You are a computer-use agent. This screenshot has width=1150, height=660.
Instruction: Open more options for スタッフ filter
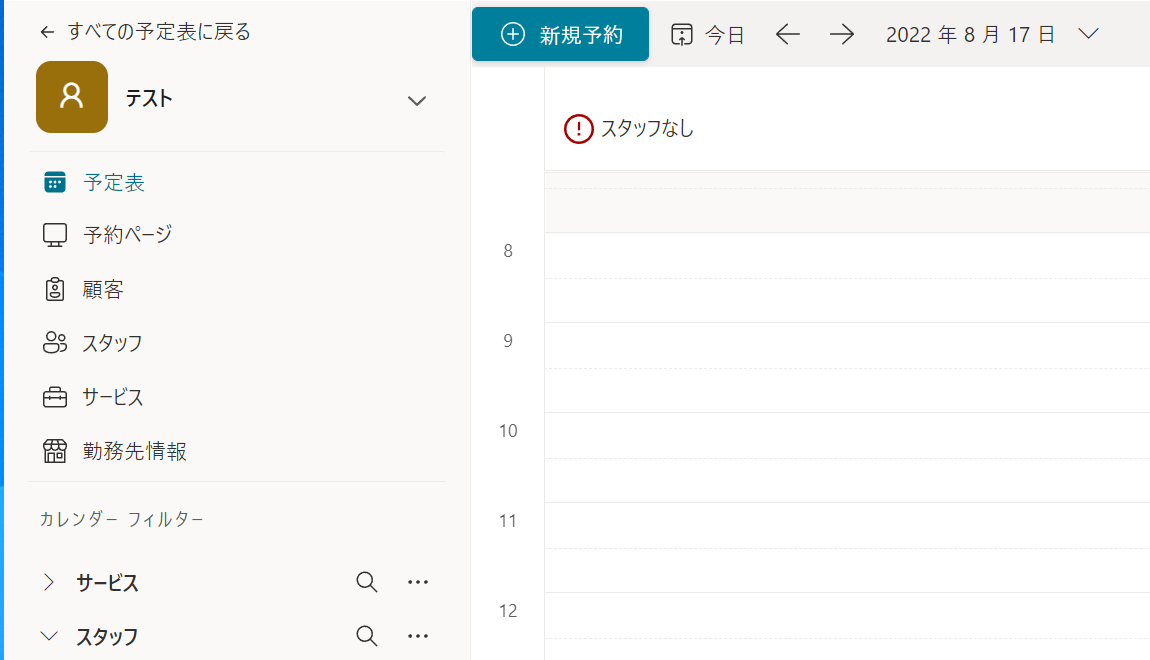click(418, 636)
